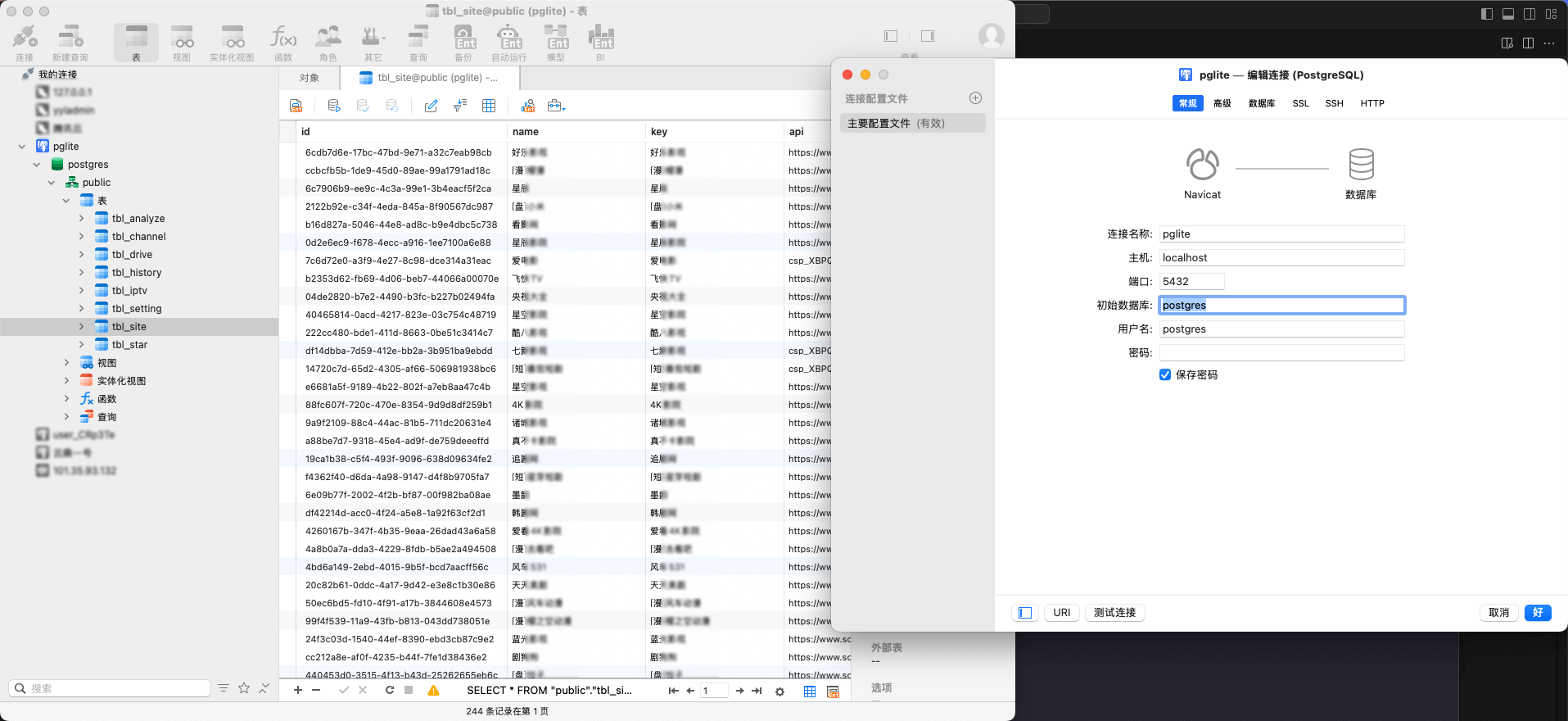Open the 其它 (Others) toolbar dropdown
Viewport: 1568px width, 721px height.
[373, 43]
